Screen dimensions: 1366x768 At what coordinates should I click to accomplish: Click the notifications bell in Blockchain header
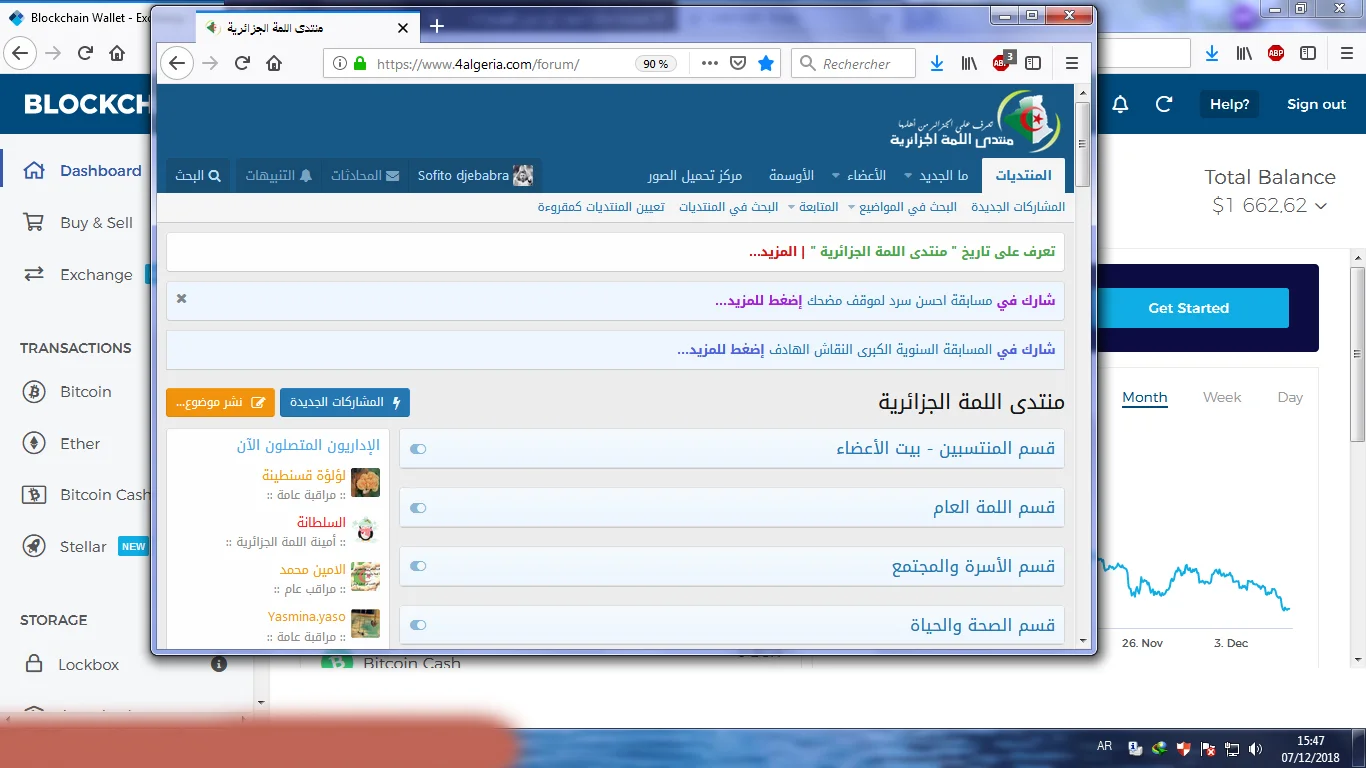1120,104
